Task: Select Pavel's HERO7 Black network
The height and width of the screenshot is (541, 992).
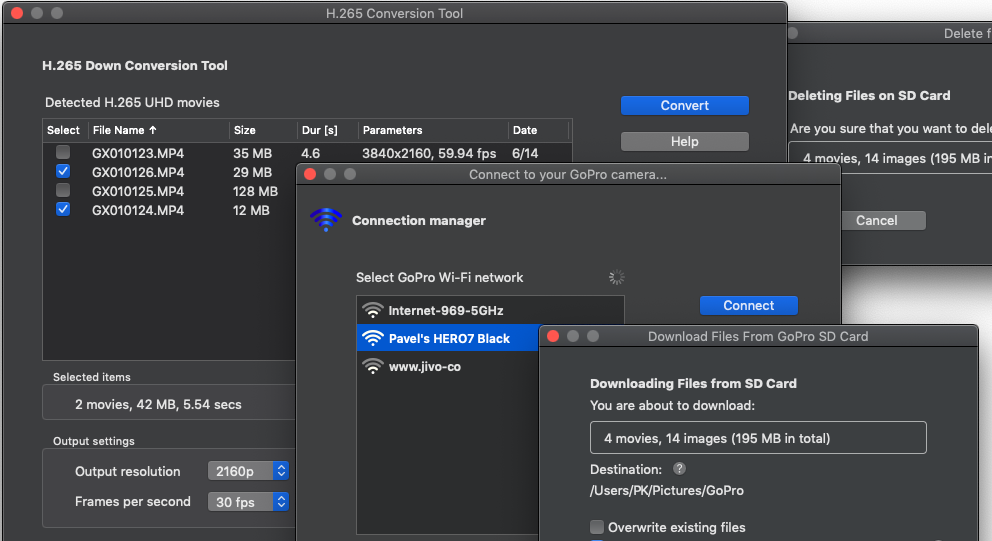Action: click(x=448, y=339)
